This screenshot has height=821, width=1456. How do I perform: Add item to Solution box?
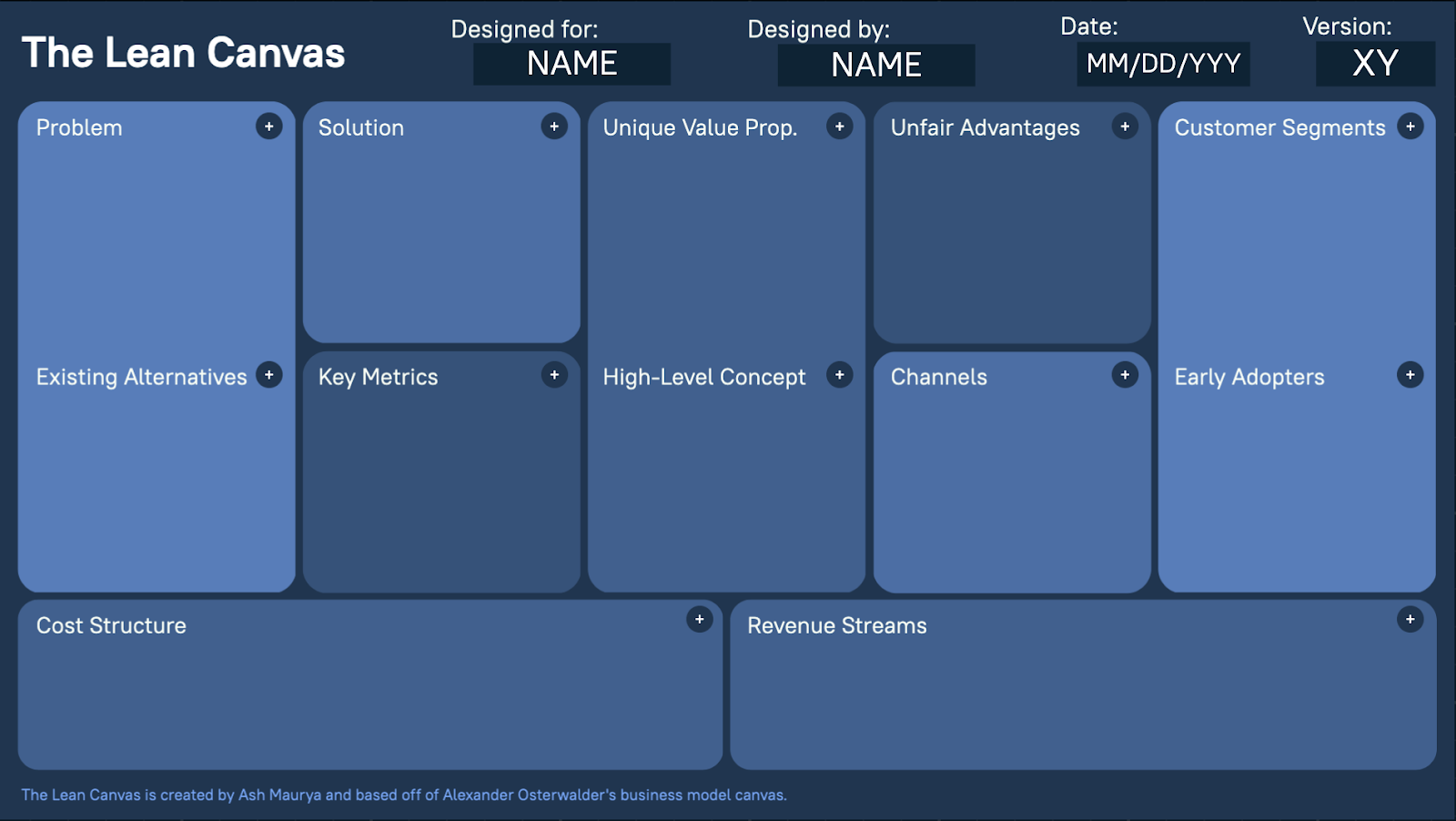coord(554,127)
